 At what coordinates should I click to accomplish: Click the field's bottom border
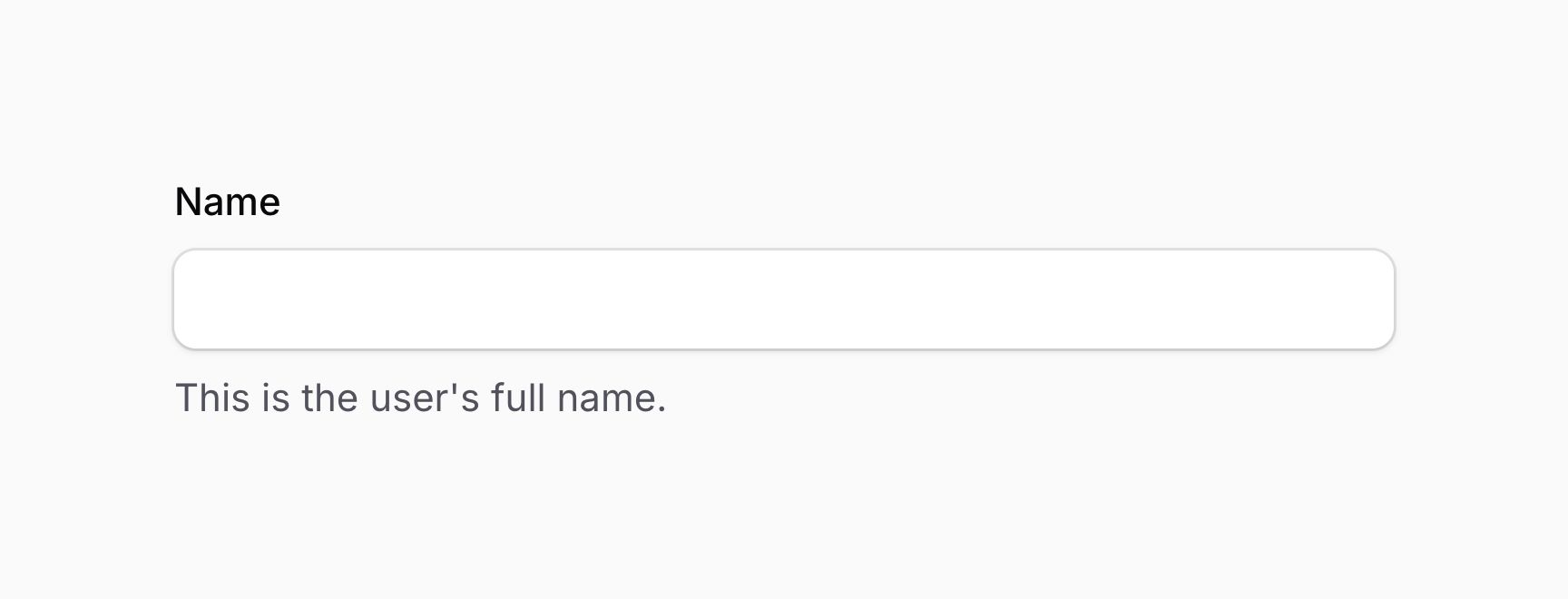(x=783, y=346)
